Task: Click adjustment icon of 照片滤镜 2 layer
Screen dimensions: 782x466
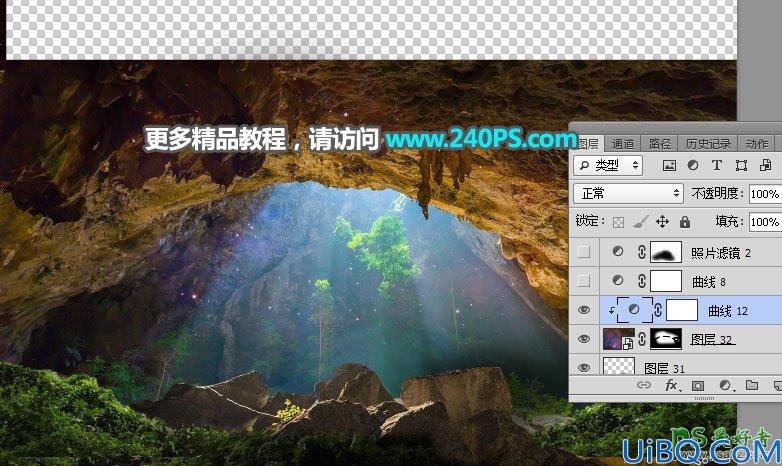Action: (x=617, y=252)
